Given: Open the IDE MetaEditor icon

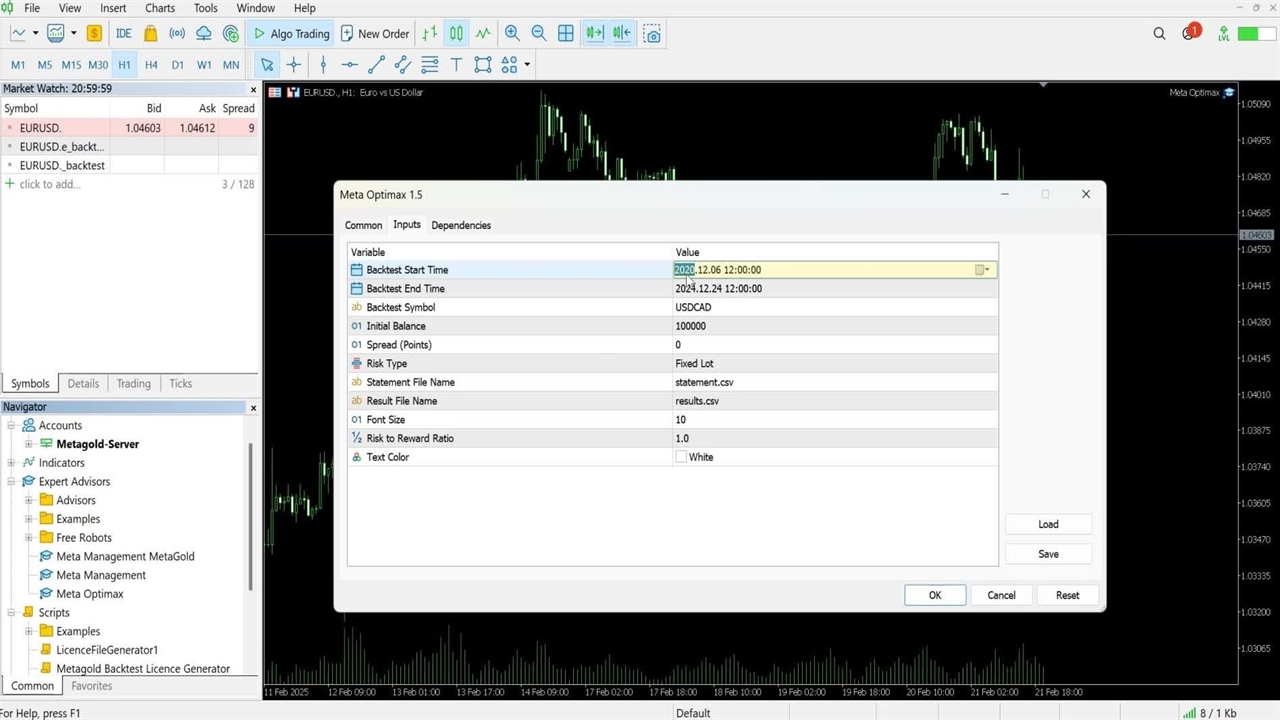Looking at the screenshot, I should (x=124, y=33).
